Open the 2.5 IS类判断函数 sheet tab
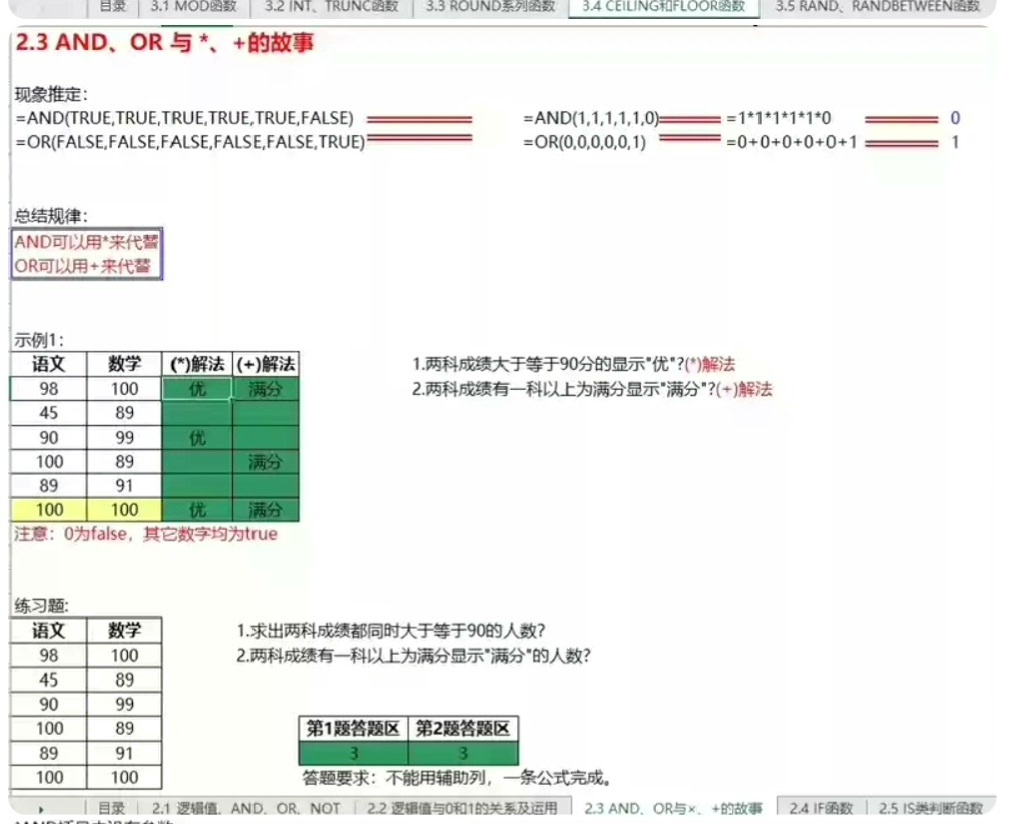The height and width of the screenshot is (824, 1012). tap(931, 808)
